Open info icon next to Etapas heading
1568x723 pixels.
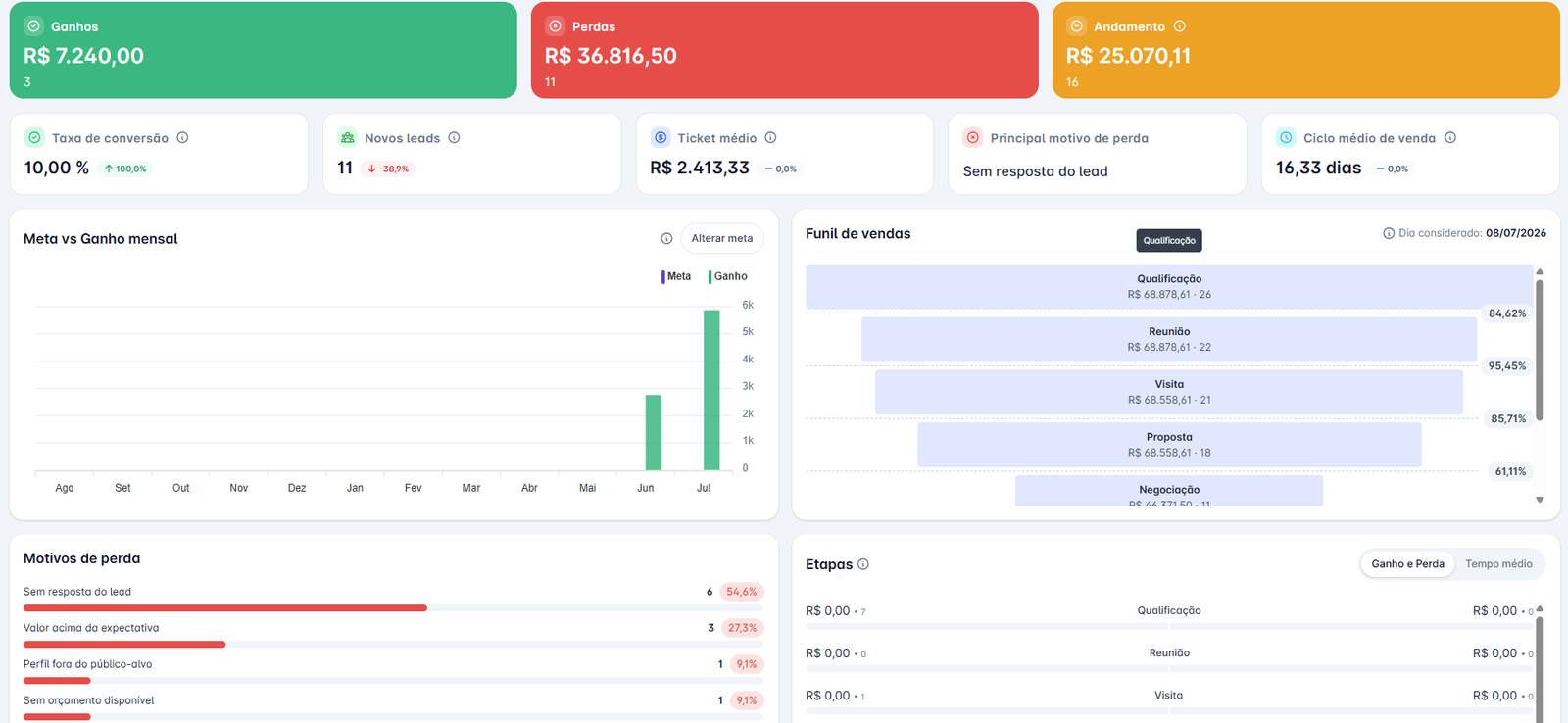coord(863,564)
